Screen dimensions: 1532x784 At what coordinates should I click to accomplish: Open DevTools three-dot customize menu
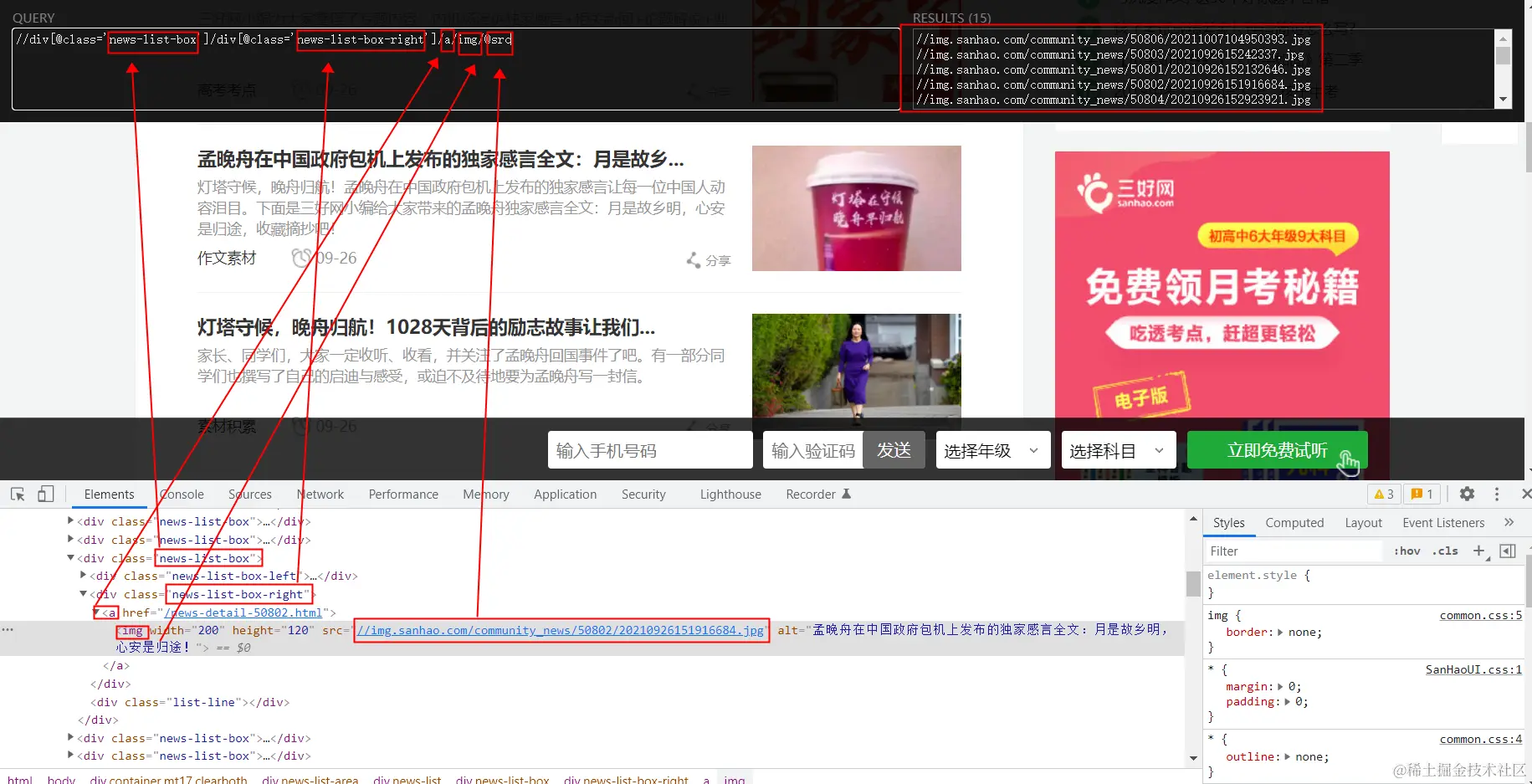coord(1497,494)
